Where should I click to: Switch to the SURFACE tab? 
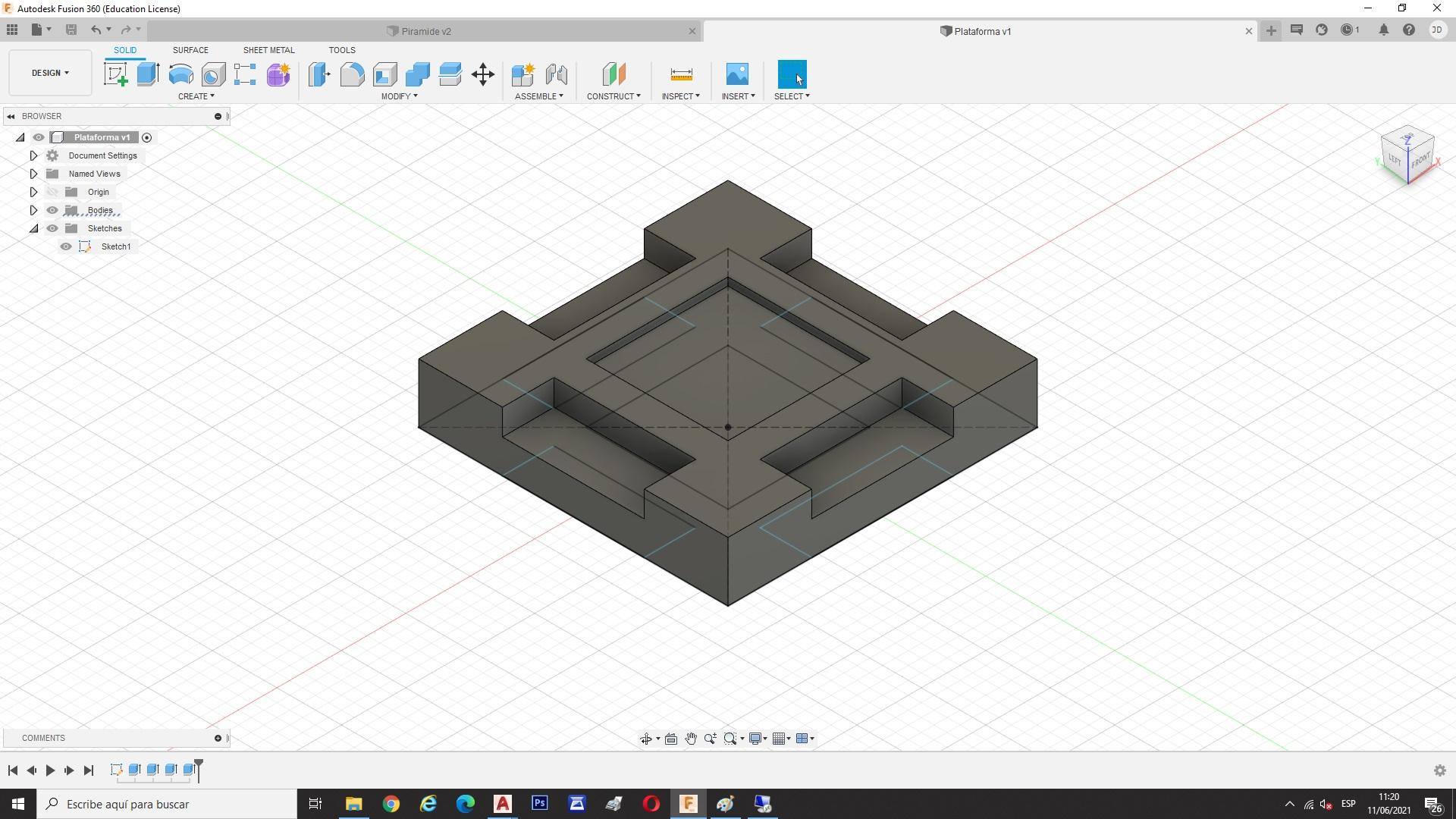190,50
